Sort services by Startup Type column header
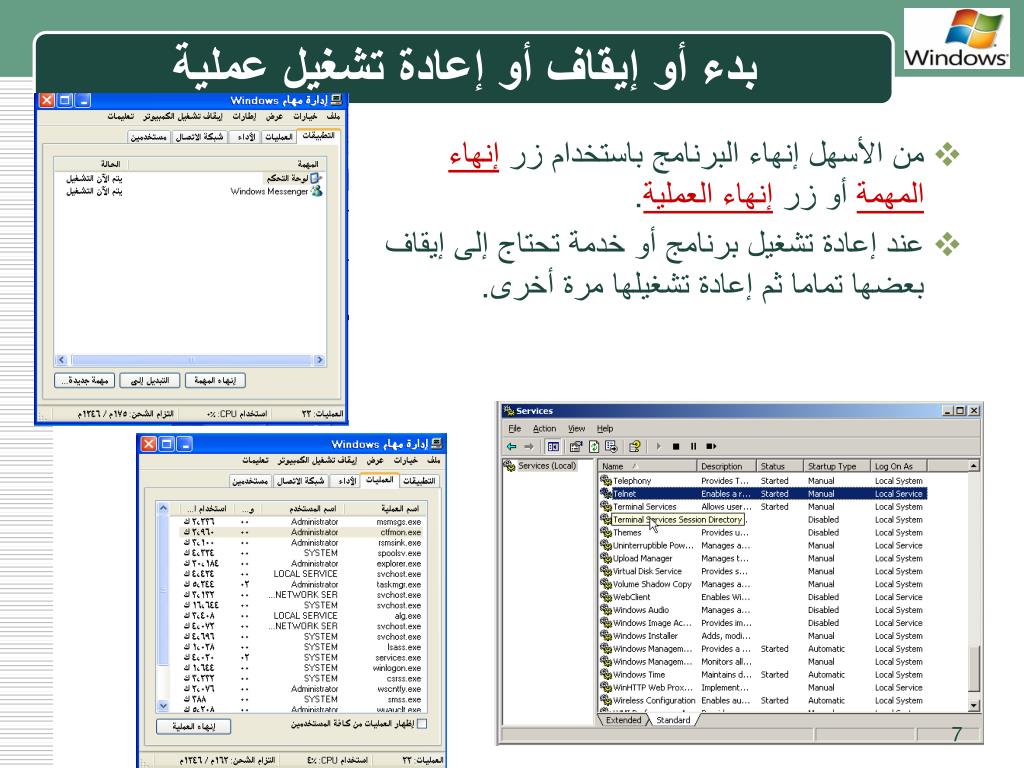The width and height of the screenshot is (1024, 768). [x=837, y=466]
